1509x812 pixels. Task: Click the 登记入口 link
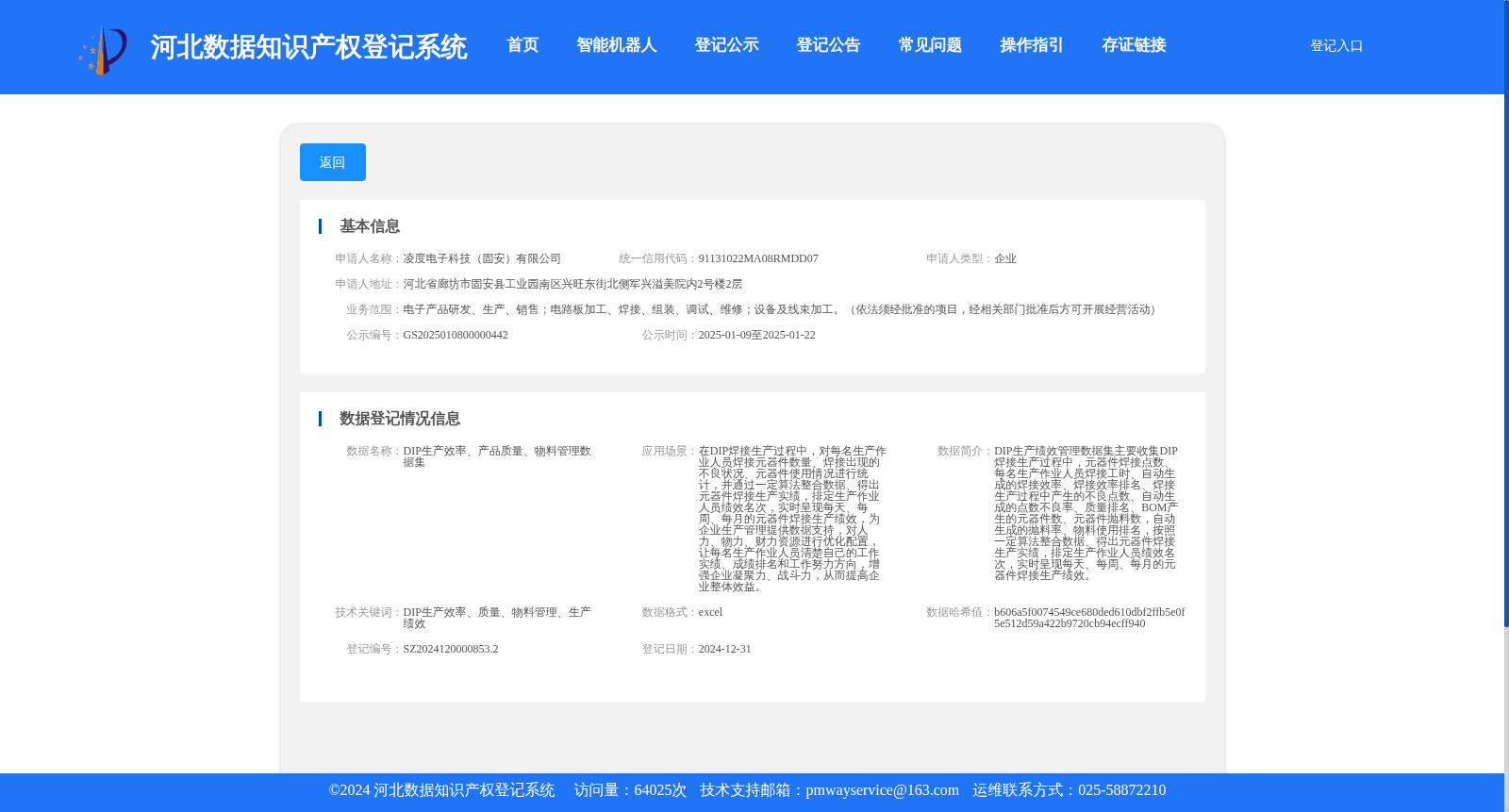point(1336,45)
